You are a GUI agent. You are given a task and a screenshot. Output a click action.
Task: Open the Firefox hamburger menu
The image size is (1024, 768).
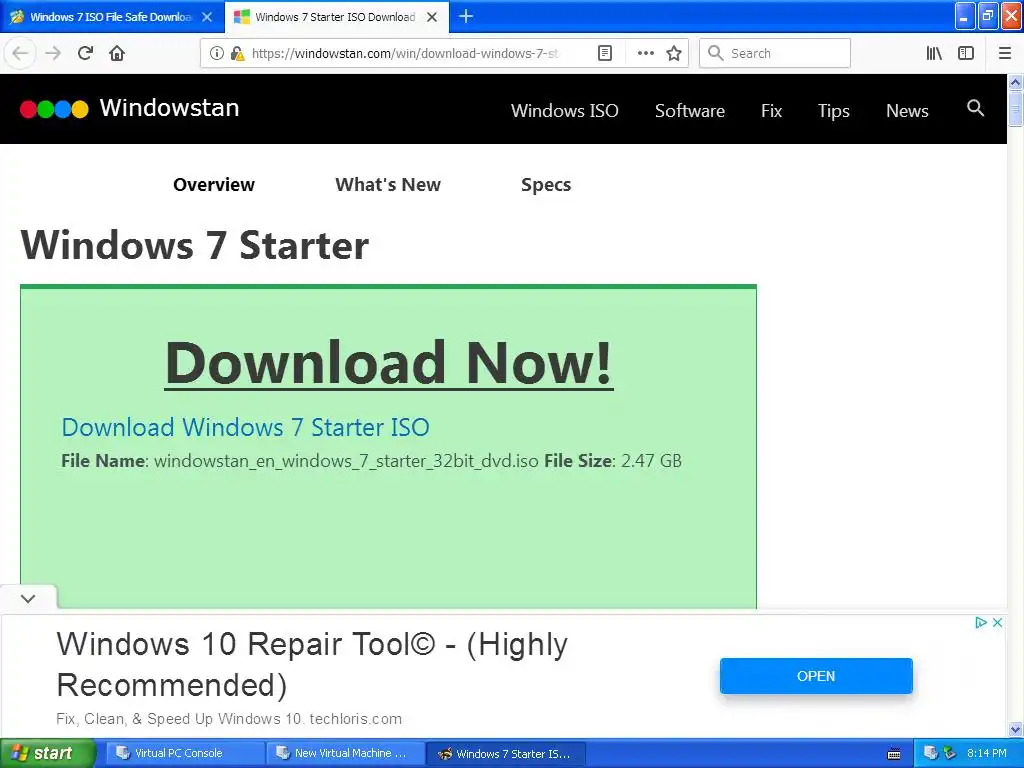1004,53
